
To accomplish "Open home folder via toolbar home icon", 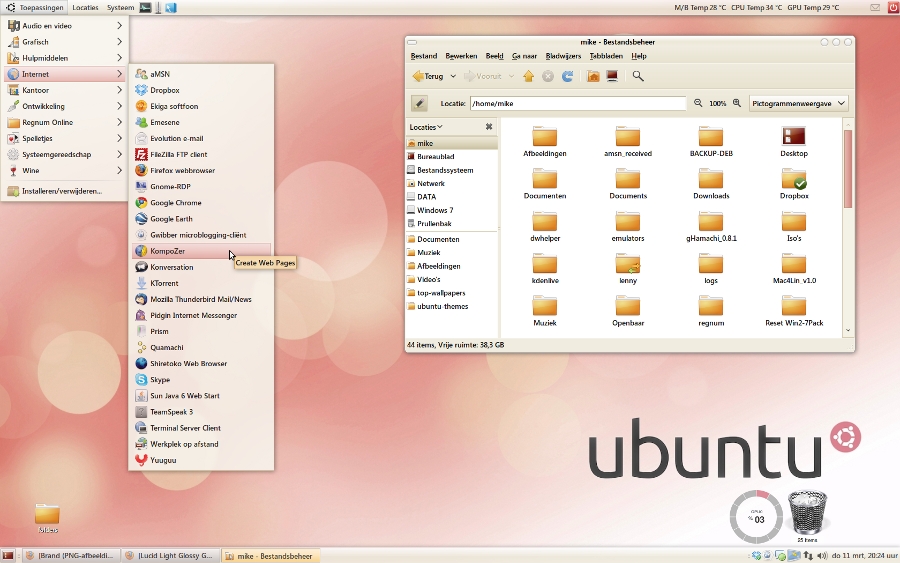I will click(x=593, y=76).
